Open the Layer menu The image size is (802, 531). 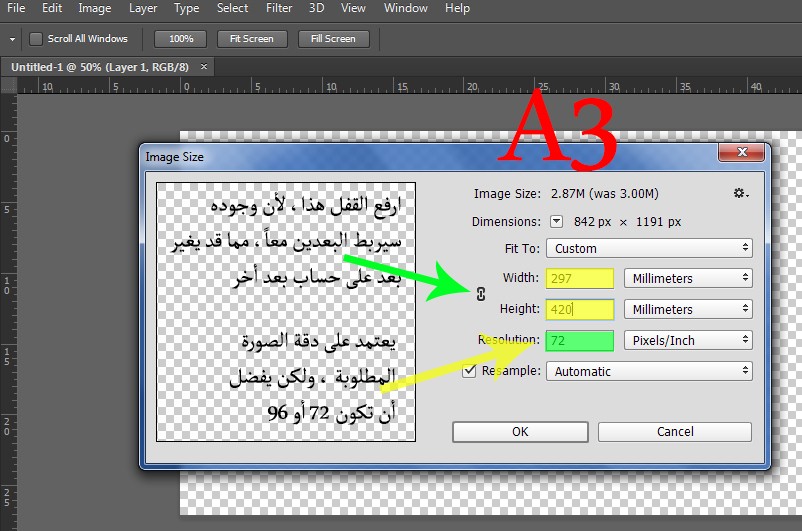point(143,8)
